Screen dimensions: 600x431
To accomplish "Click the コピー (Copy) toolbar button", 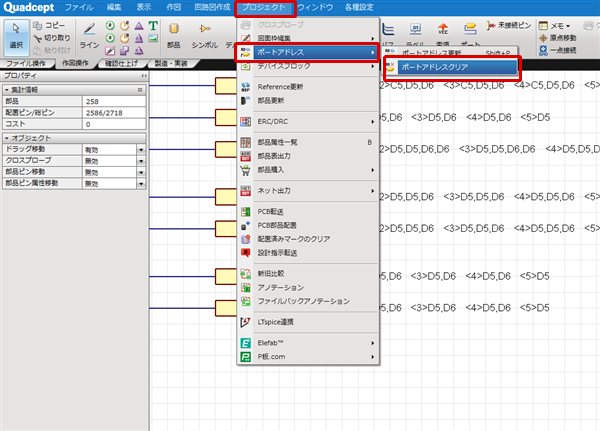I will (49, 26).
